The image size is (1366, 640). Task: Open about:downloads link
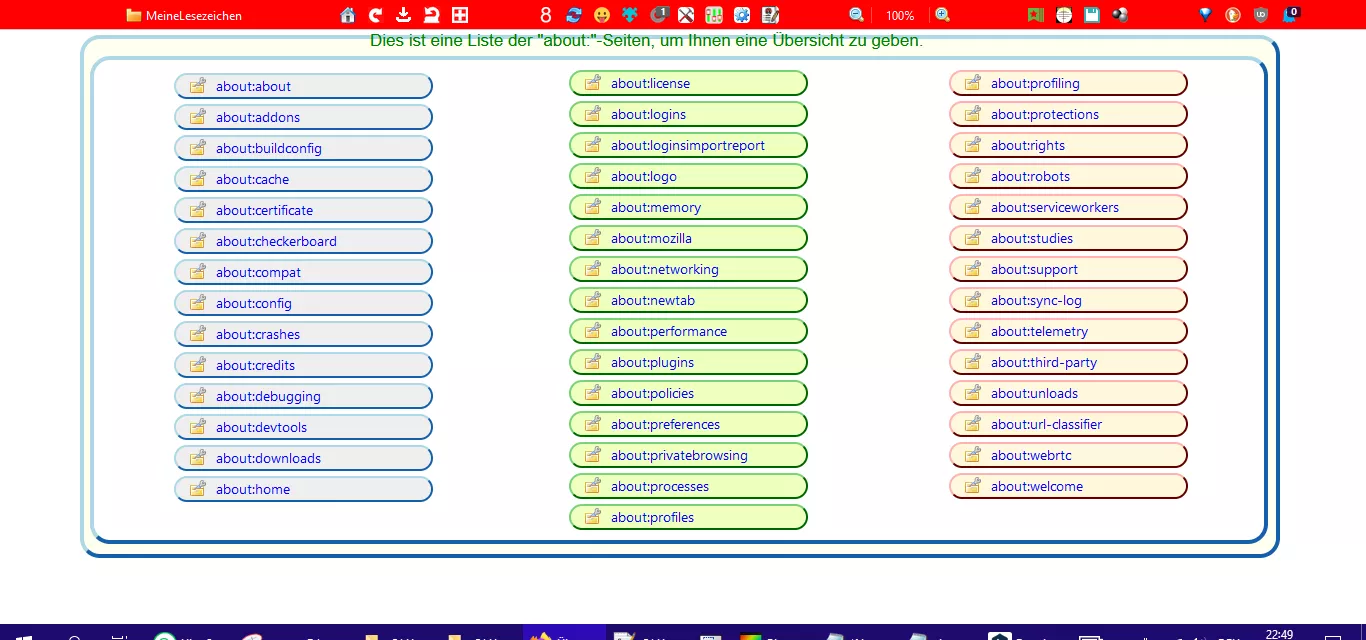tap(303, 458)
